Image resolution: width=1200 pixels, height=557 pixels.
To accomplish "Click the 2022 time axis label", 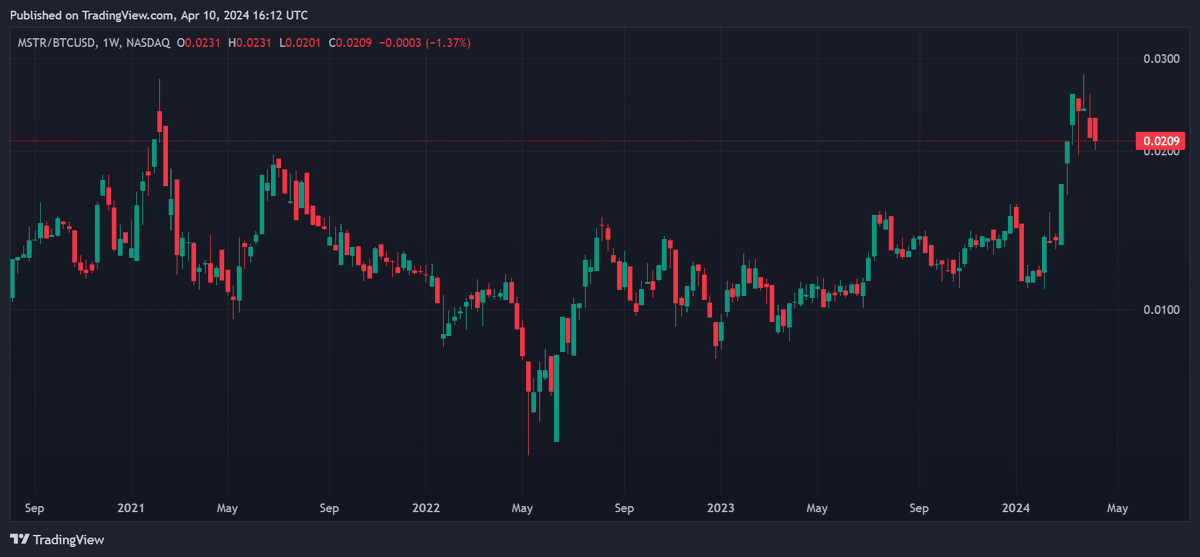I will point(427,508).
